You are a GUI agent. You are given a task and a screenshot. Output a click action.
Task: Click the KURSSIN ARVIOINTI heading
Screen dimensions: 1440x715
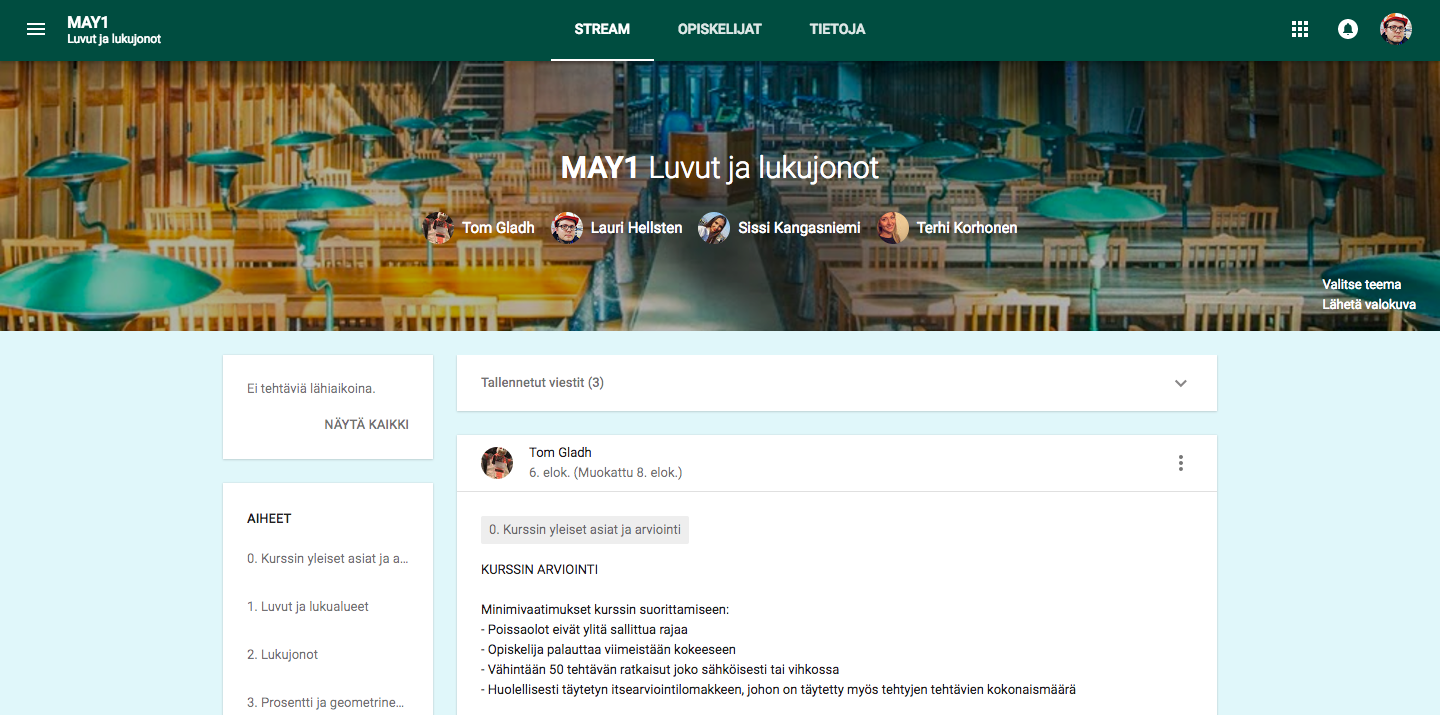540,570
